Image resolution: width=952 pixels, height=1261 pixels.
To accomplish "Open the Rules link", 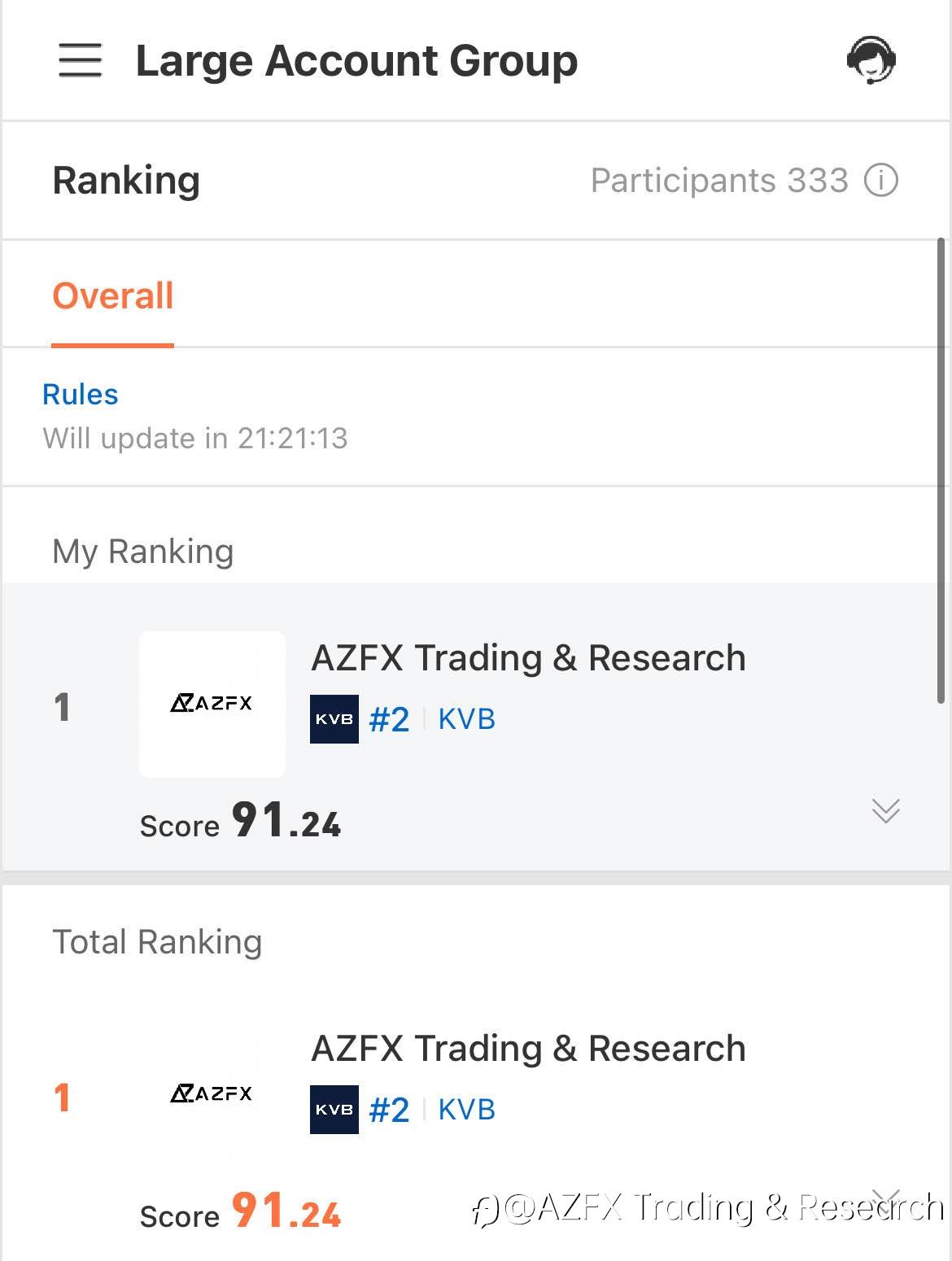I will (80, 395).
